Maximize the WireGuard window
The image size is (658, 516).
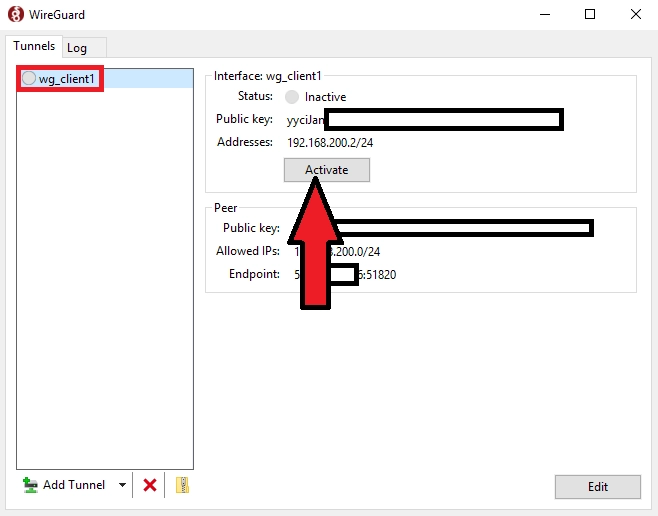point(590,14)
